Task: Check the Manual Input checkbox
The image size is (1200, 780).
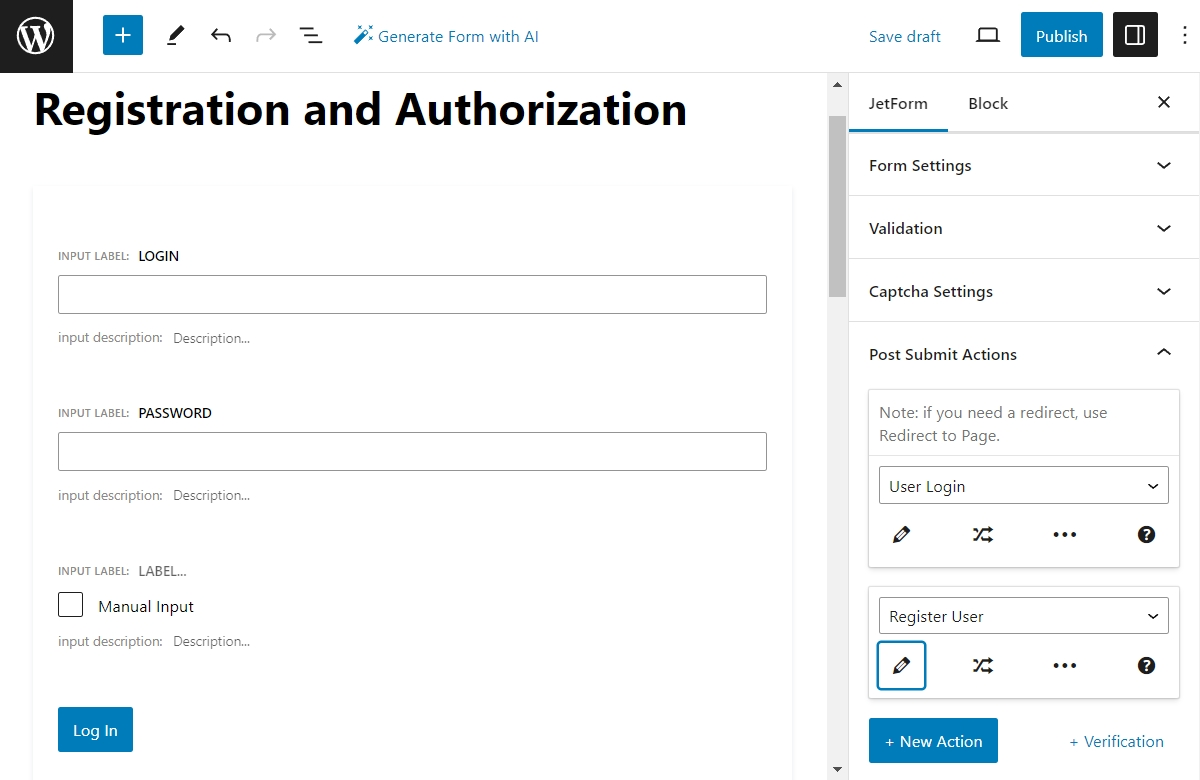Action: point(70,604)
